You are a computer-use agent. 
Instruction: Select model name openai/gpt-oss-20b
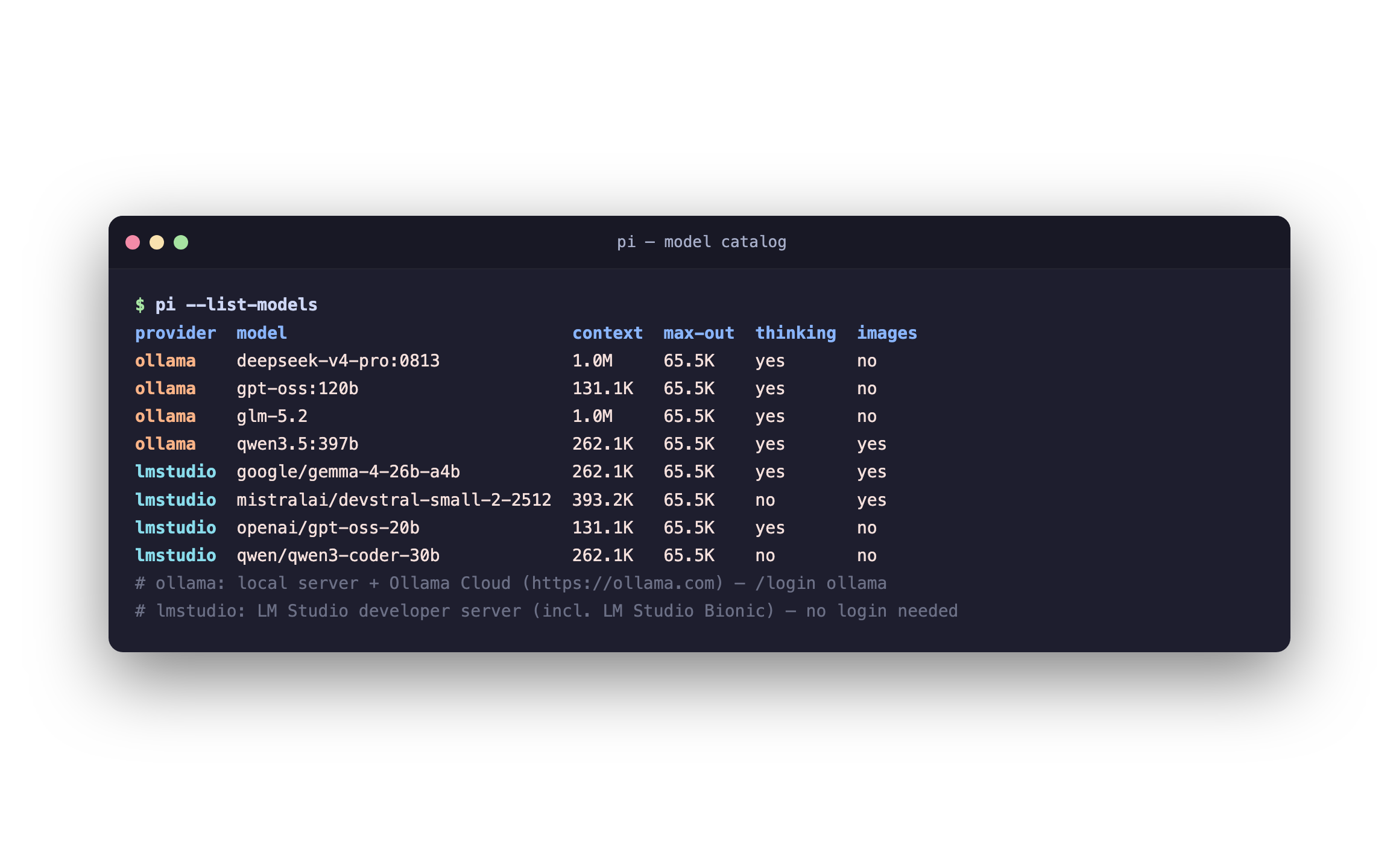click(328, 528)
